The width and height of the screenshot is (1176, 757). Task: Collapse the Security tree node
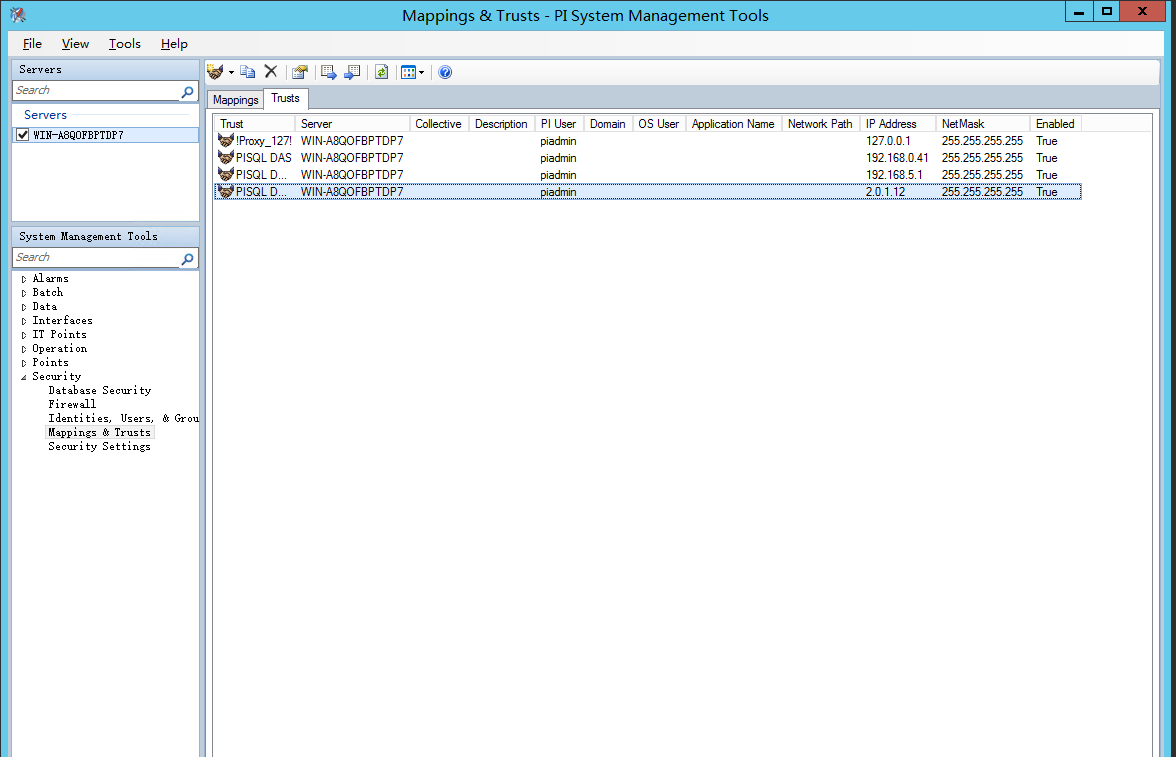24,377
